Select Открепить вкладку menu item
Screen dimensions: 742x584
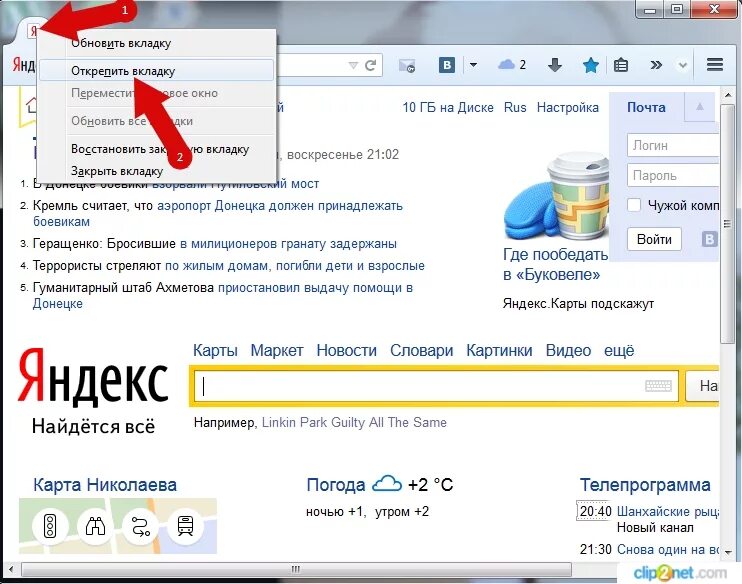click(x=157, y=71)
